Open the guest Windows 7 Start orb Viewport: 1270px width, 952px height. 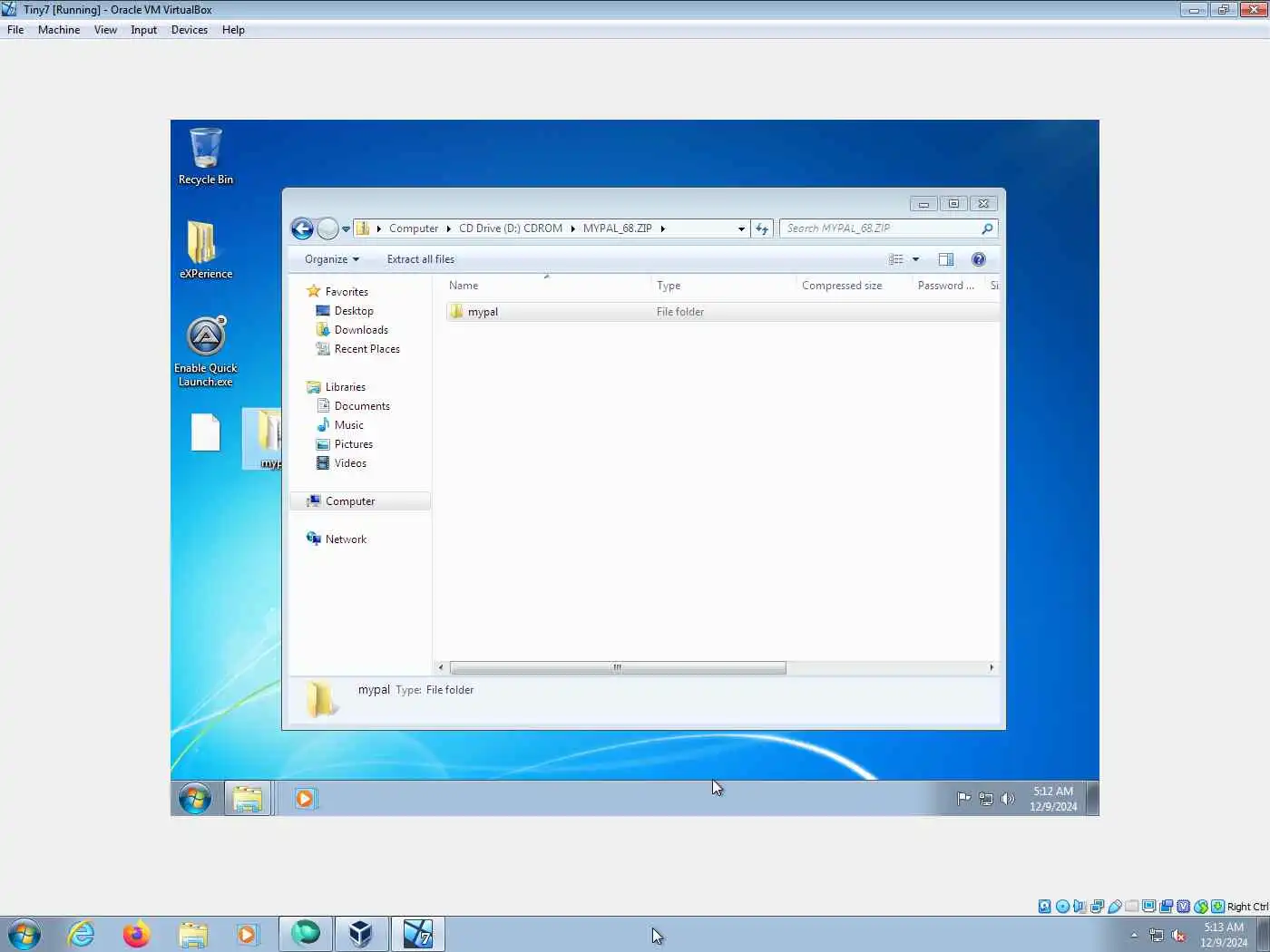point(195,799)
